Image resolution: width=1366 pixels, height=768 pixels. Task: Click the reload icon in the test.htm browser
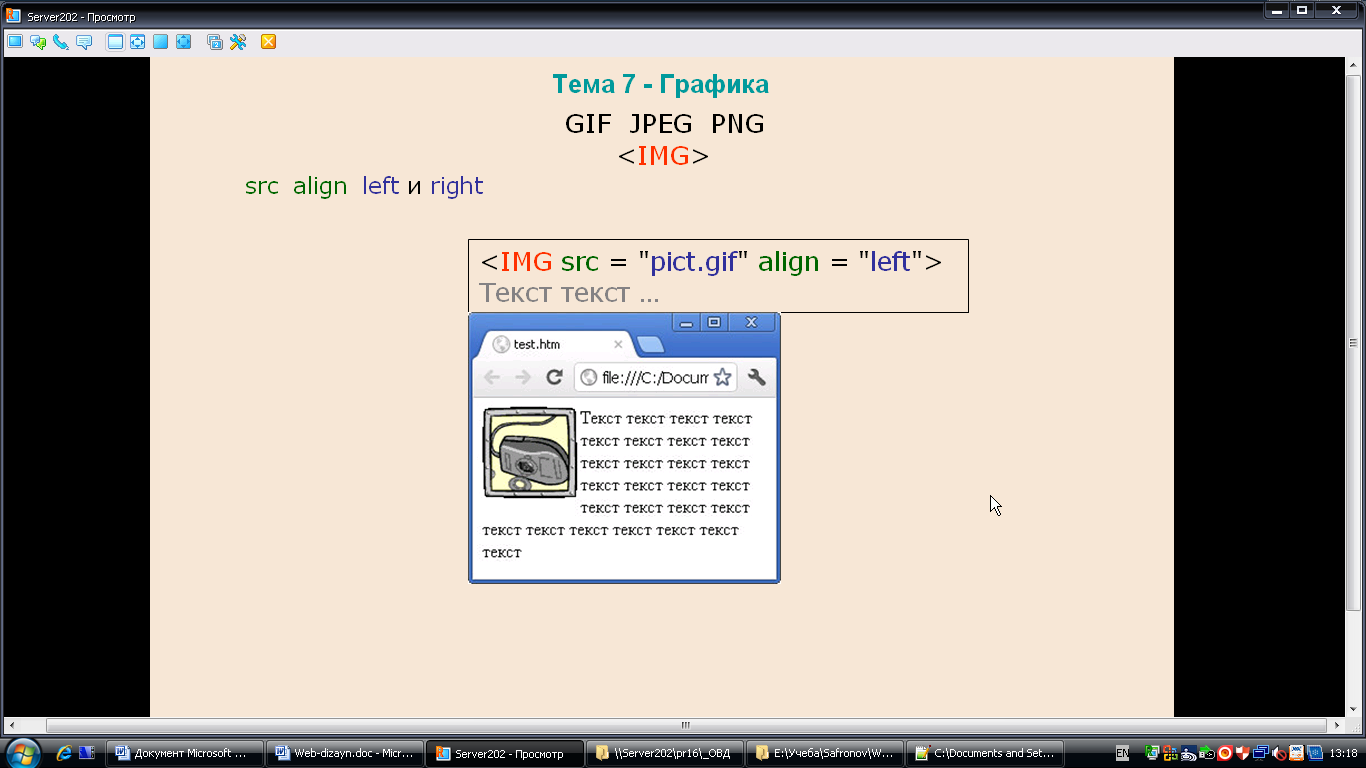coord(554,377)
